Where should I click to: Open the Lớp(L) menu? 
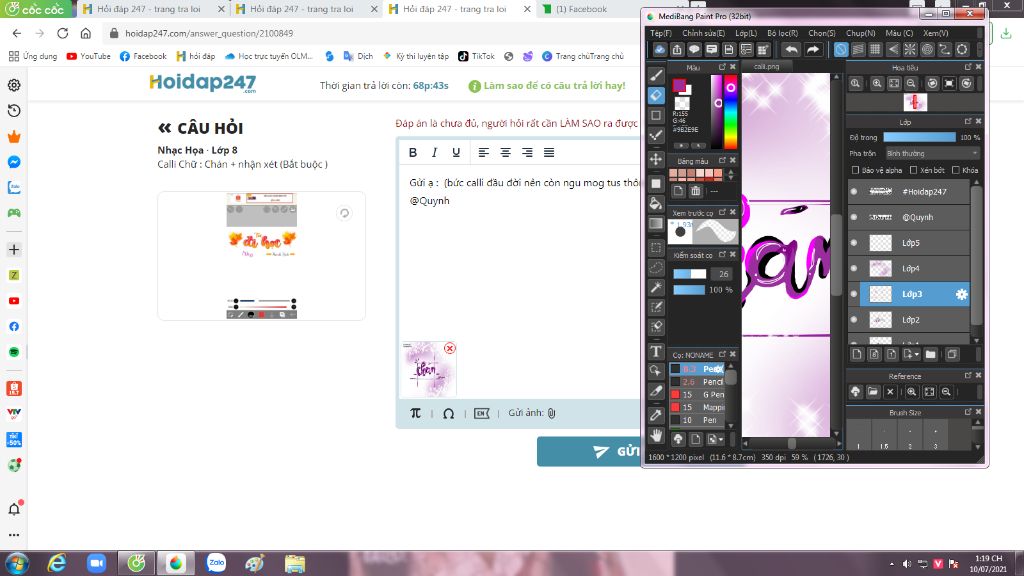pos(746,33)
